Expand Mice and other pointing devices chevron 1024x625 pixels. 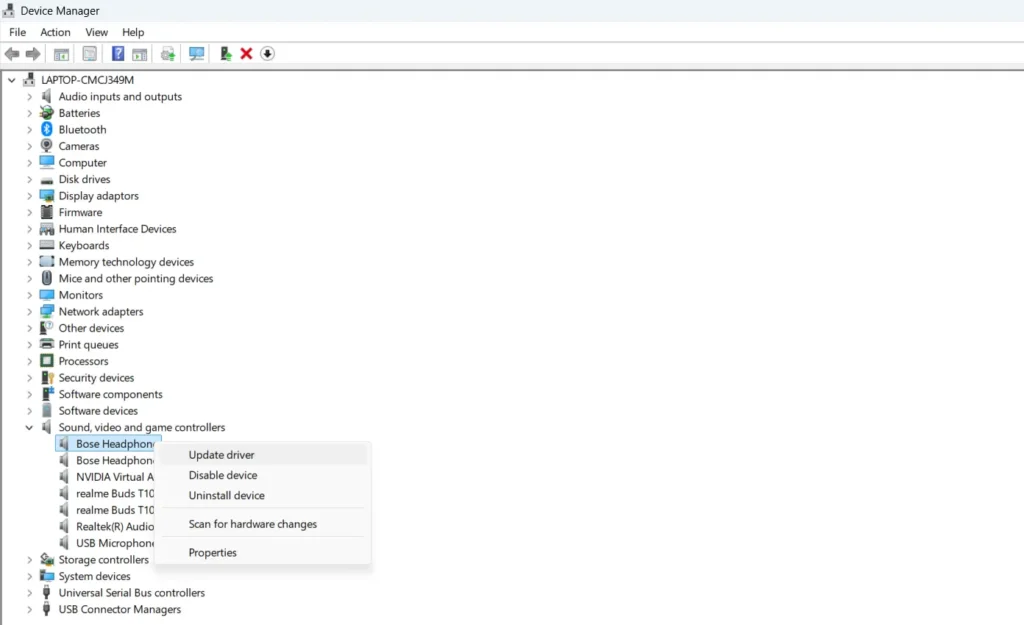point(29,279)
